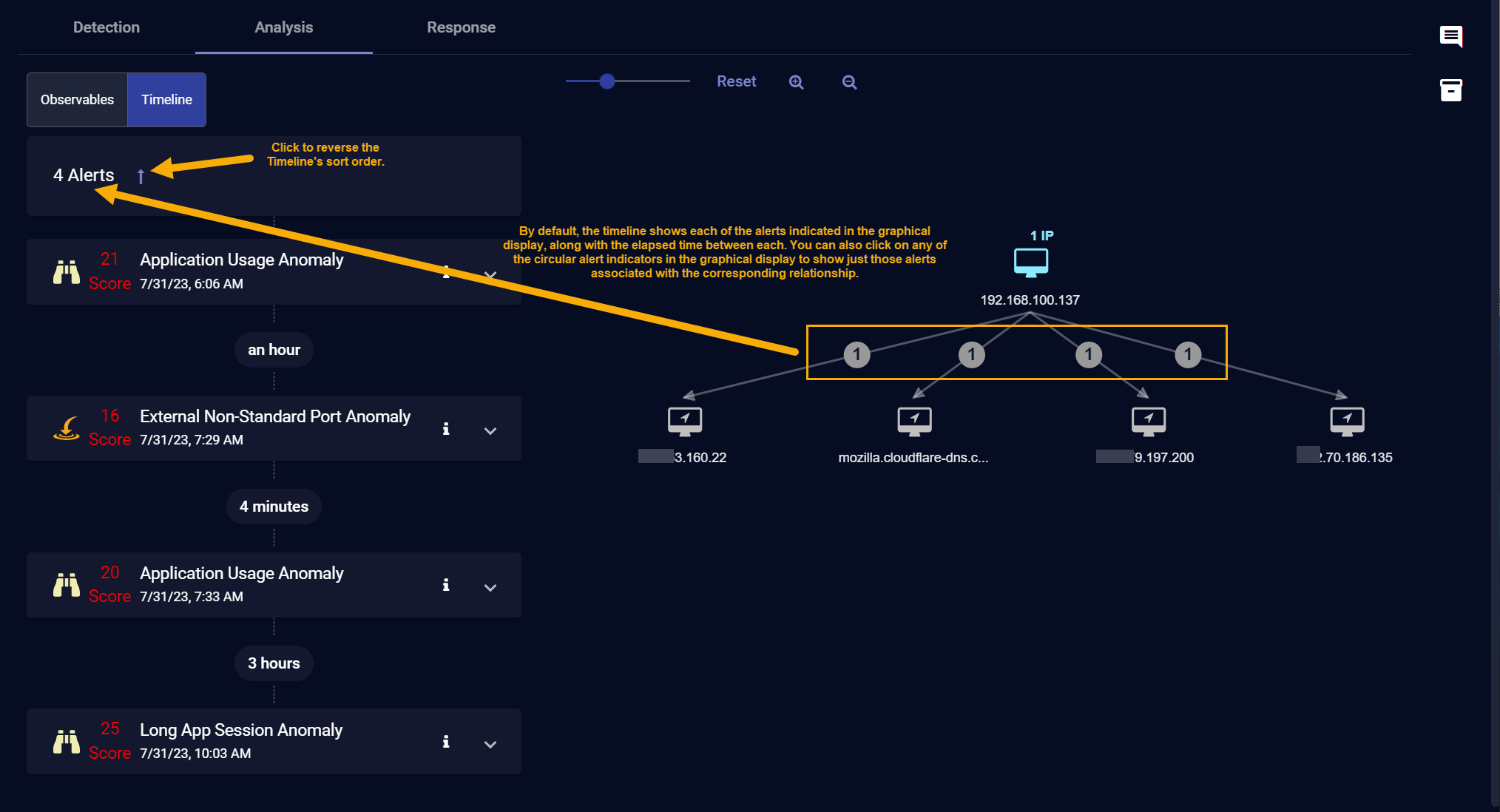Click the archive box icon
The height and width of the screenshot is (812, 1500).
pos(1450,90)
